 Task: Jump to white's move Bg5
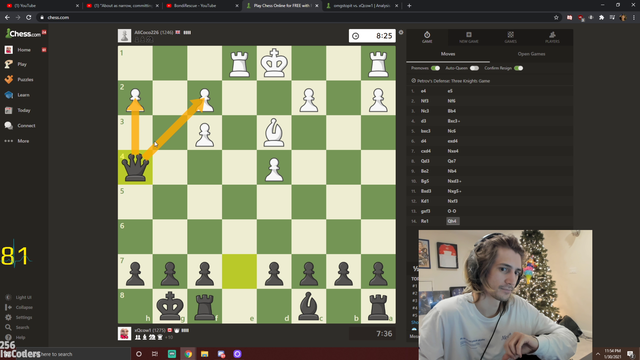[x=424, y=181]
